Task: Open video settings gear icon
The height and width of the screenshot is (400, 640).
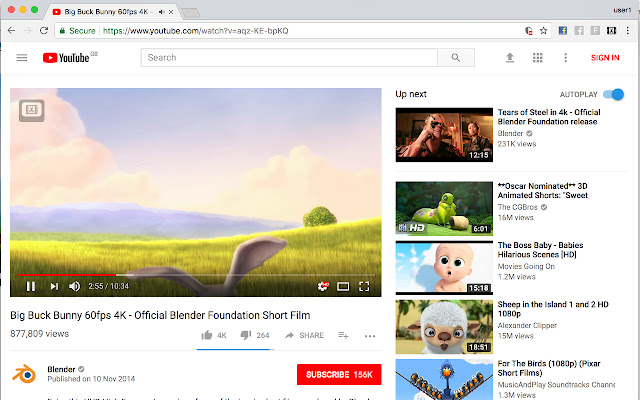Action: 323,287
